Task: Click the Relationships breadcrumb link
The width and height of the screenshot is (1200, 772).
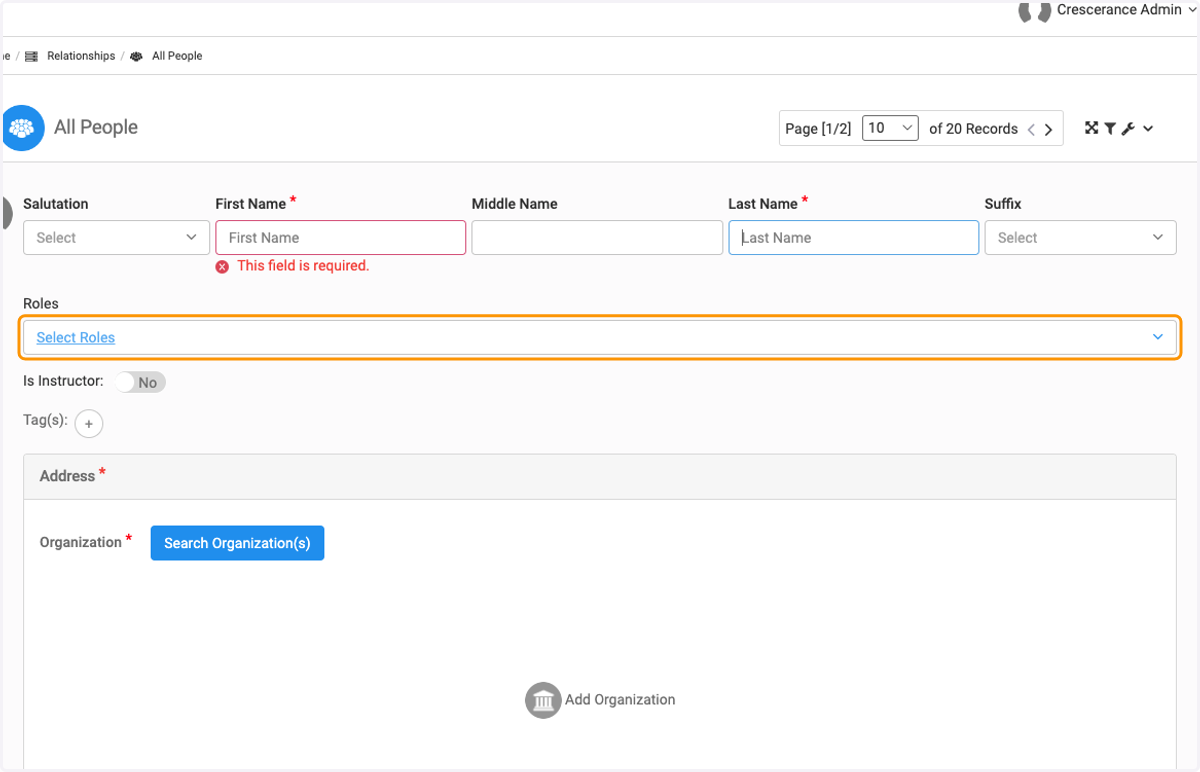Action: click(x=81, y=56)
